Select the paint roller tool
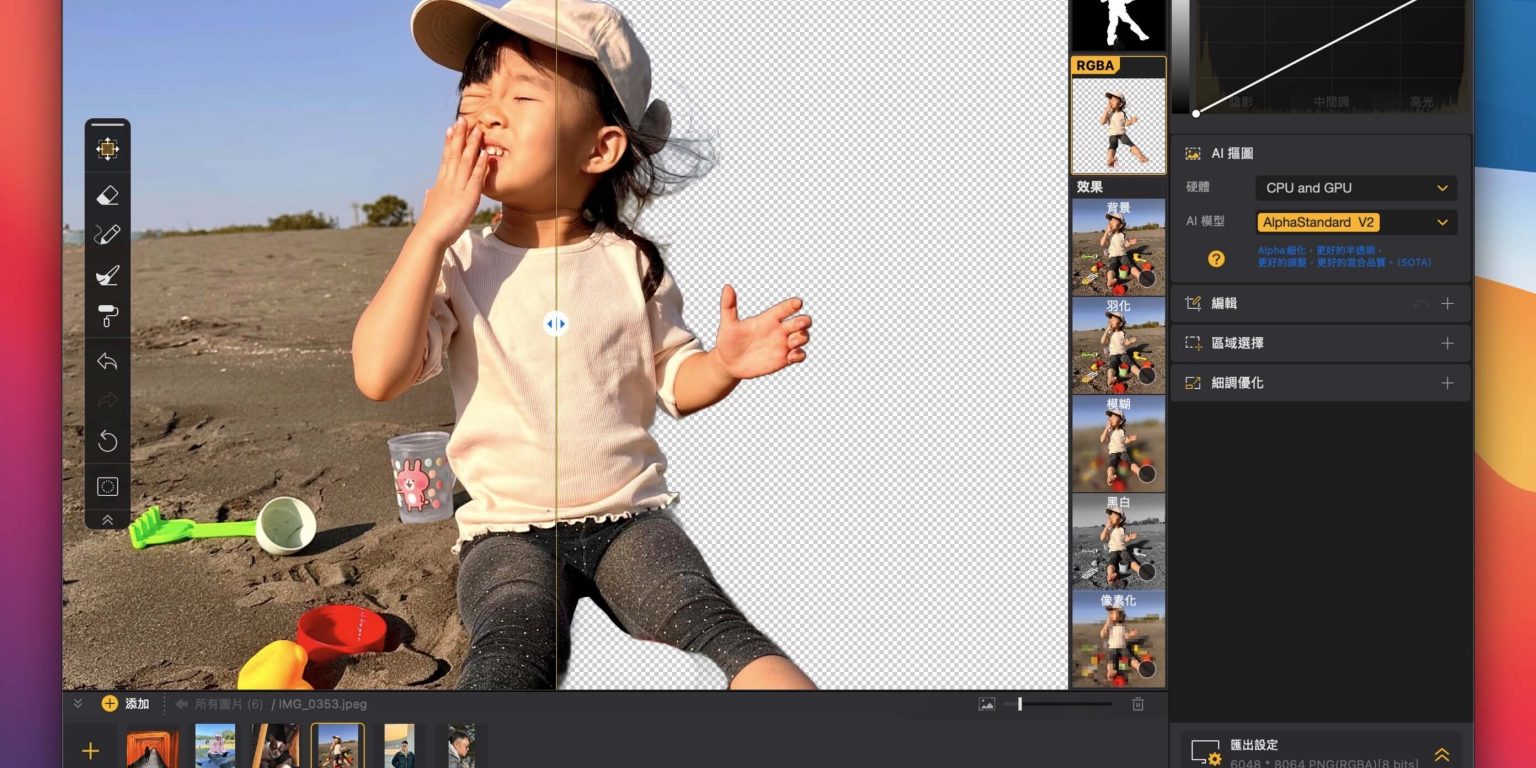The width and height of the screenshot is (1536, 768). pyautogui.click(x=107, y=316)
